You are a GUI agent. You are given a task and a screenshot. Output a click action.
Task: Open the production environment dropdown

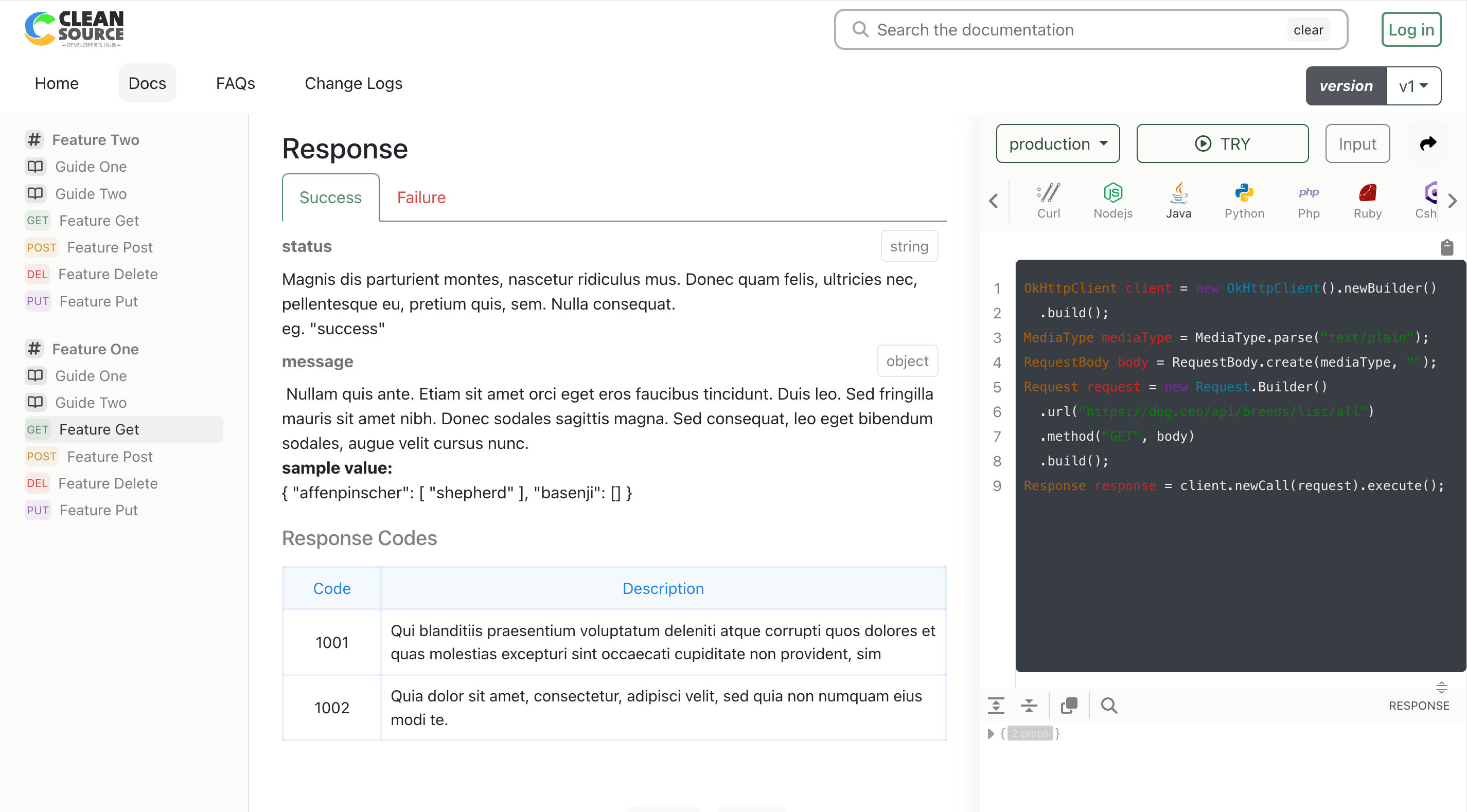pyautogui.click(x=1057, y=143)
